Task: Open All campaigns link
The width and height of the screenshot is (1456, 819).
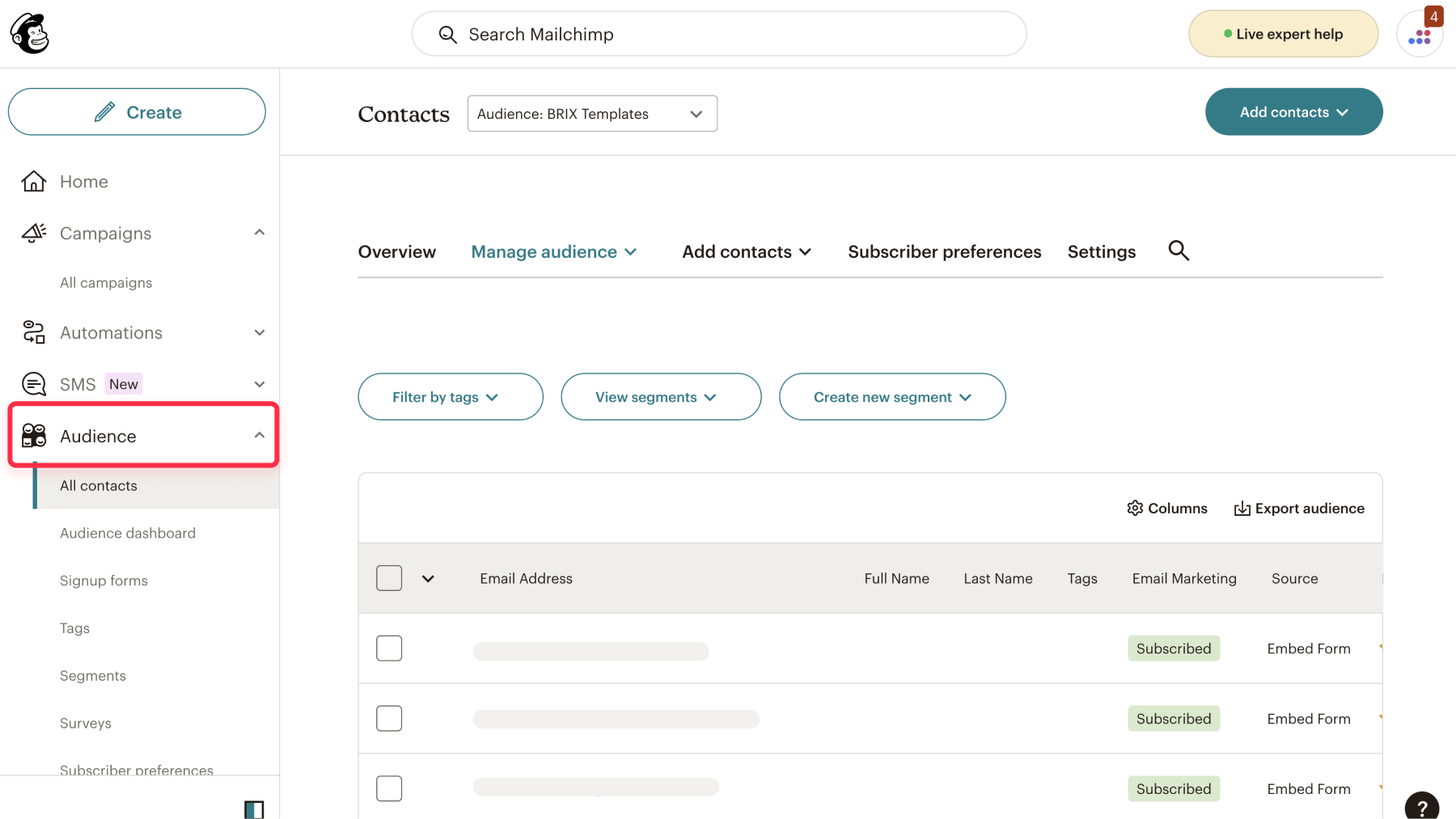Action: pos(106,283)
